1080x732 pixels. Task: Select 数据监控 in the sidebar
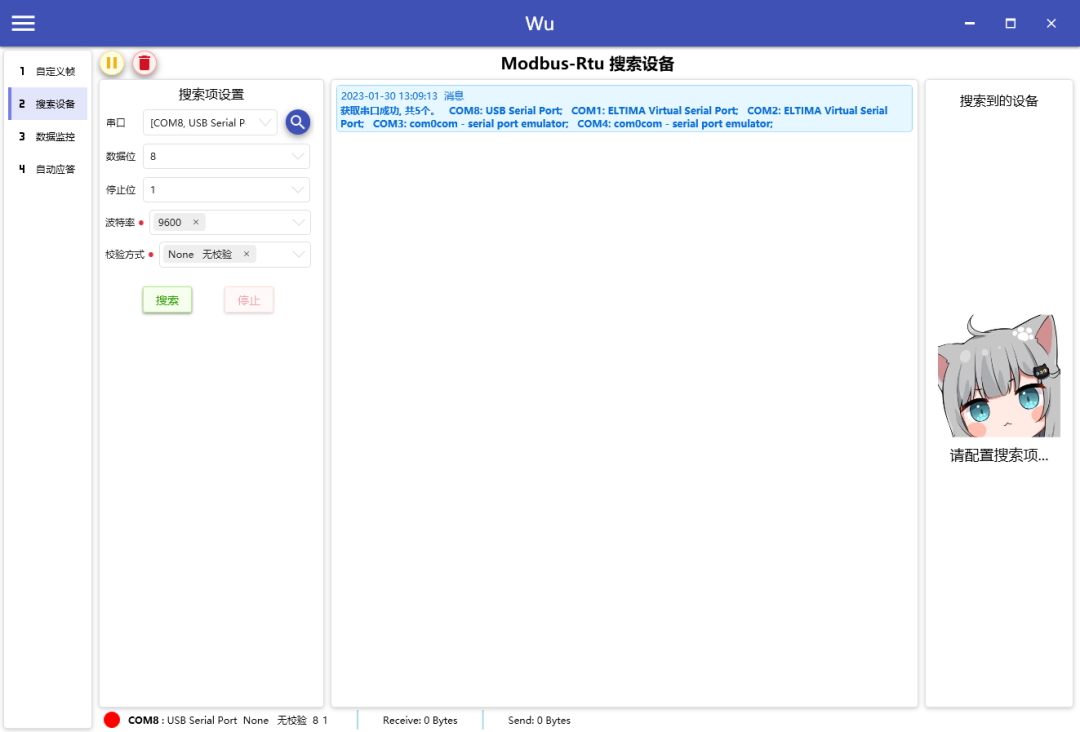[47, 136]
